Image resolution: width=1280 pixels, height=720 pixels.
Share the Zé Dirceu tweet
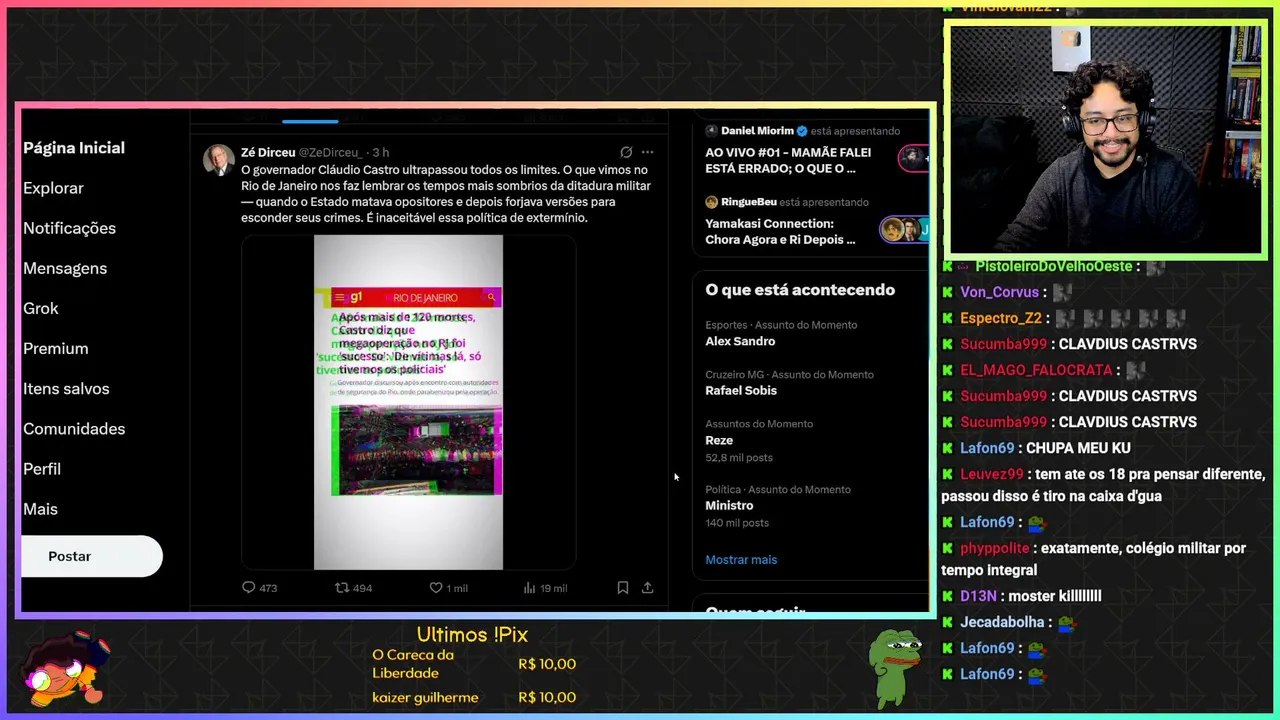point(647,588)
